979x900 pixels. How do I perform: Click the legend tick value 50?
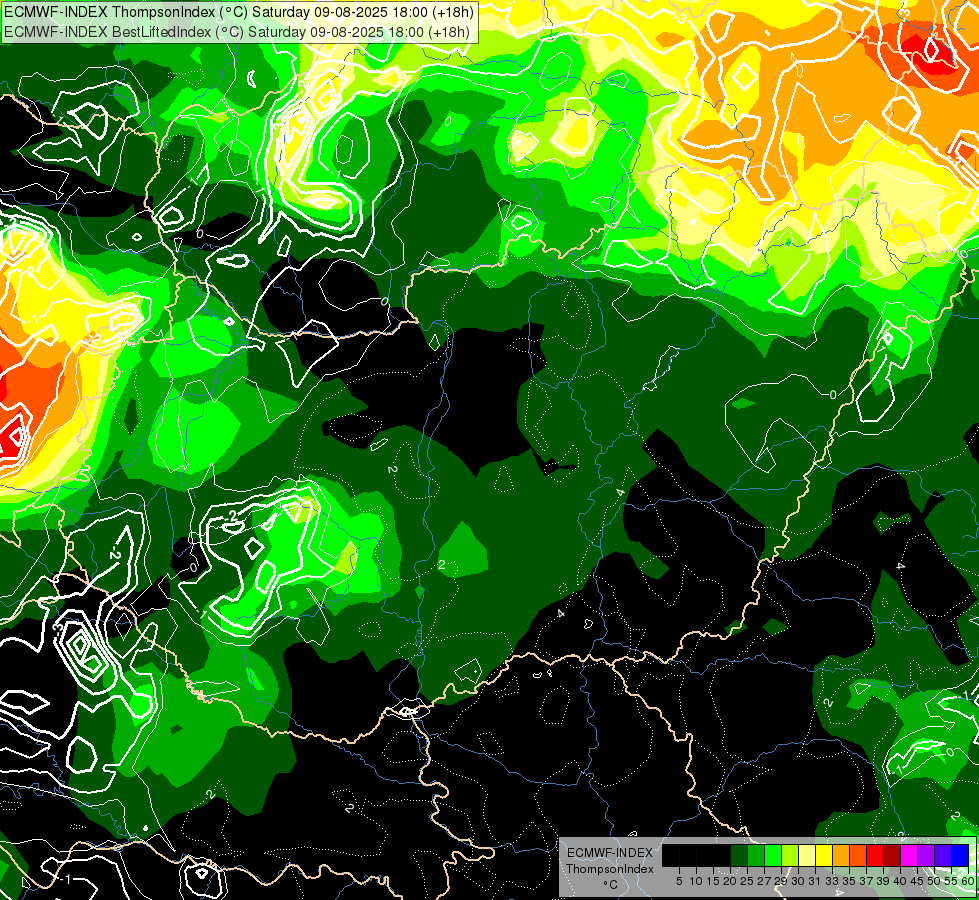click(x=934, y=881)
